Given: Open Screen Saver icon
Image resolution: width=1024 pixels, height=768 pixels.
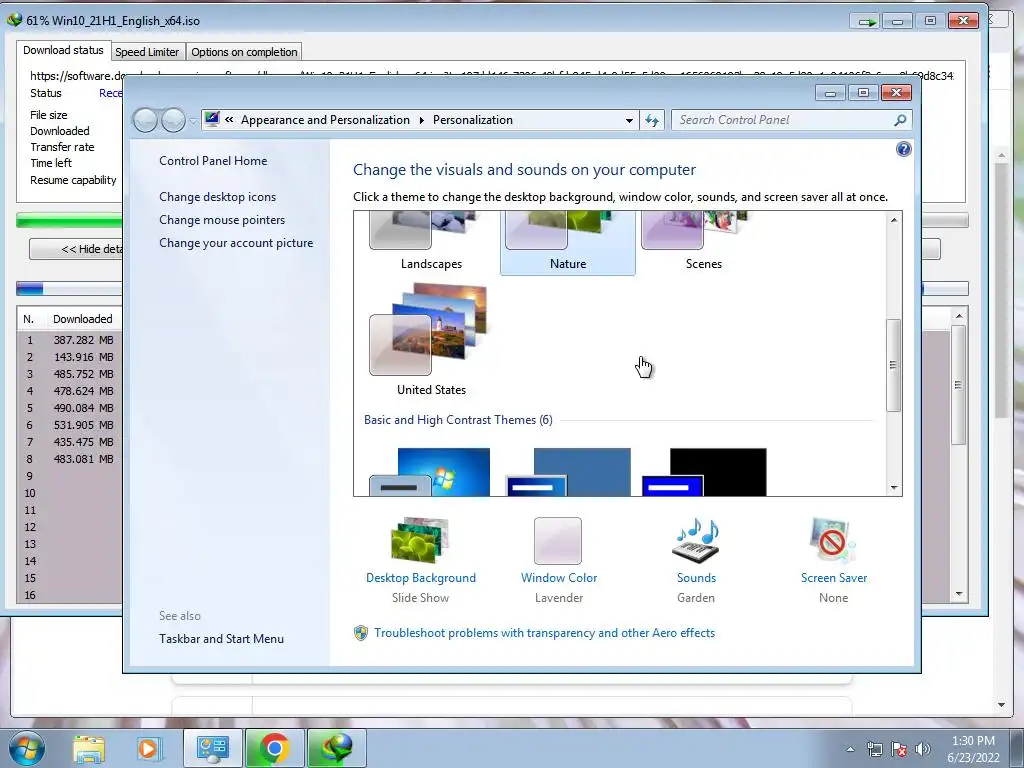Looking at the screenshot, I should click(x=832, y=540).
